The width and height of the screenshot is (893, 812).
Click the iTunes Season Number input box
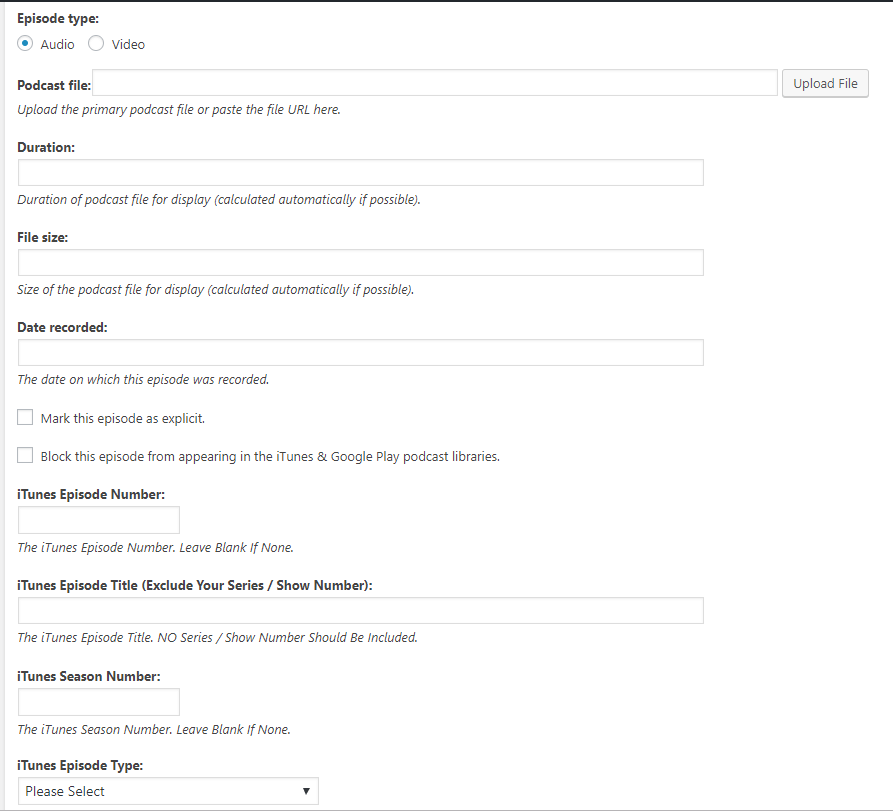99,702
